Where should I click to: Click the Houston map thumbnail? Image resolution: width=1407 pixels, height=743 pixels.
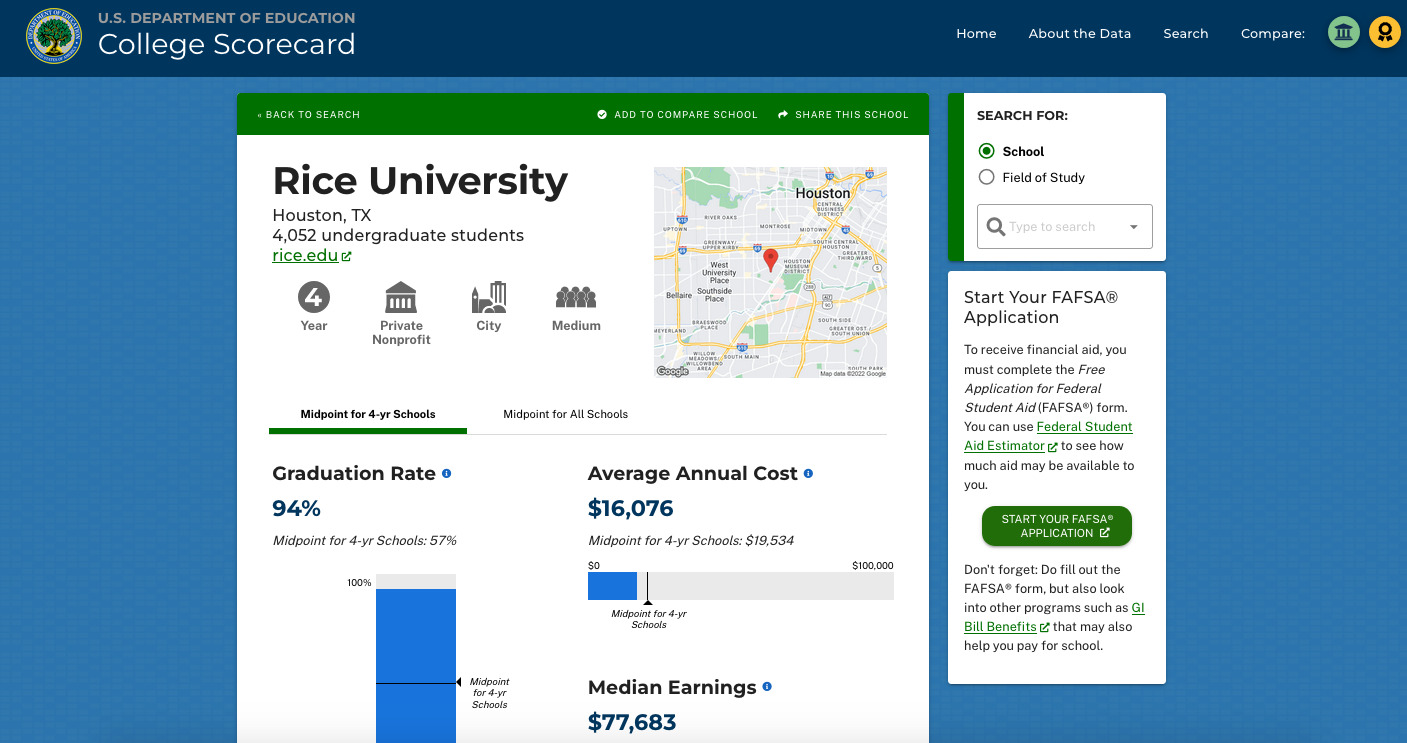[x=770, y=272]
